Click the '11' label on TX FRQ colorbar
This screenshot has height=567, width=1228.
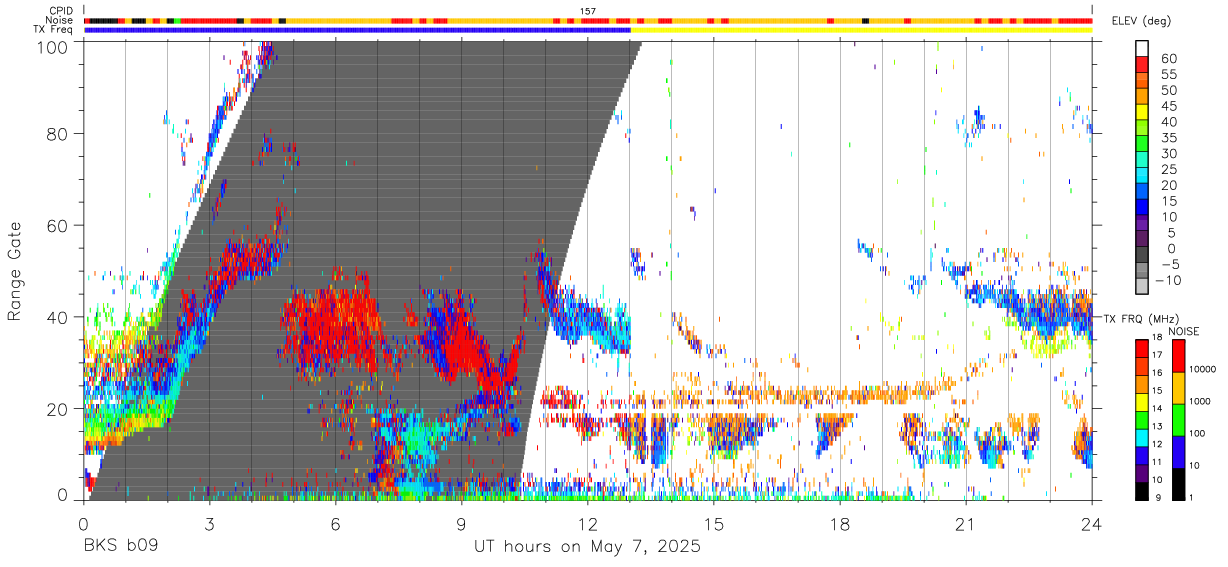tap(1157, 462)
